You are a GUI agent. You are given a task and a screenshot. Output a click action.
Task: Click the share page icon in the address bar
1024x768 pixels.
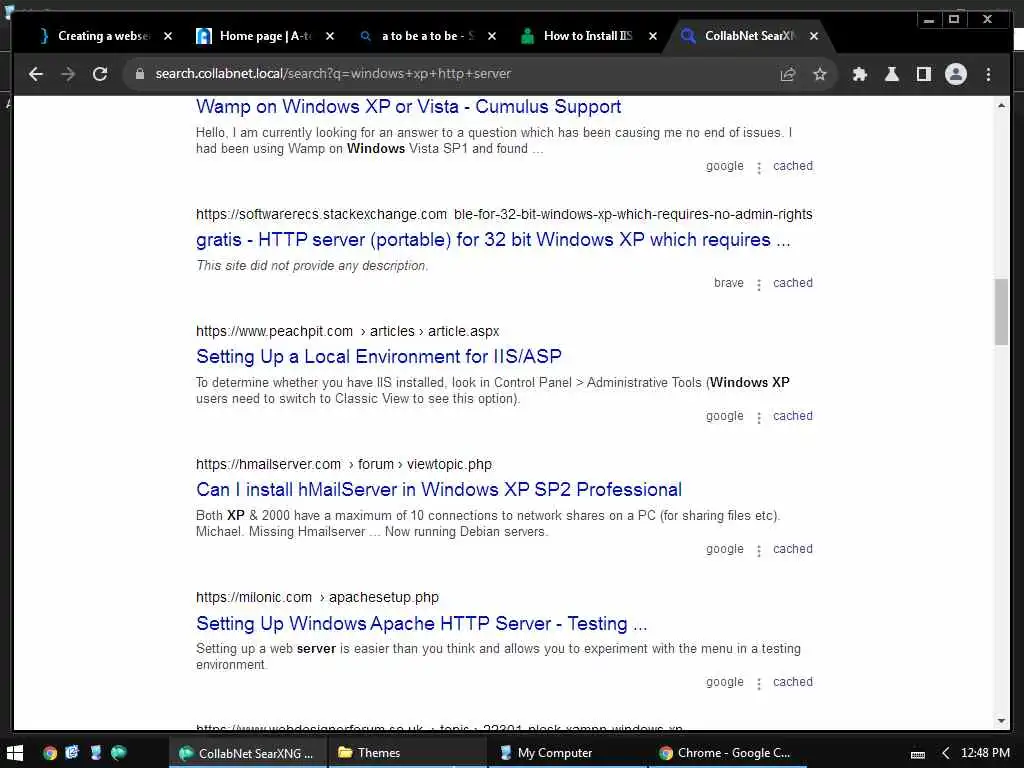pyautogui.click(x=788, y=74)
